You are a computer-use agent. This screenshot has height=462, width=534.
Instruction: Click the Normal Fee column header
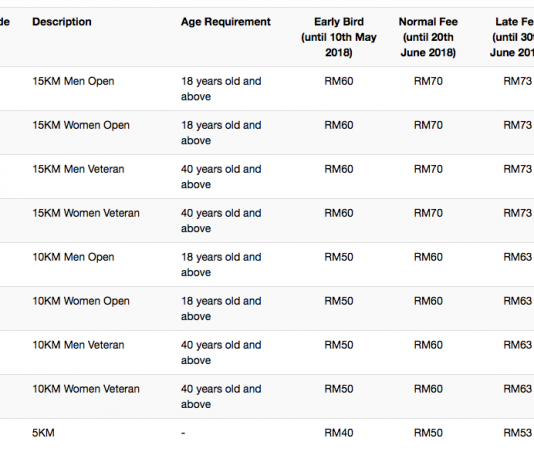pos(428,37)
